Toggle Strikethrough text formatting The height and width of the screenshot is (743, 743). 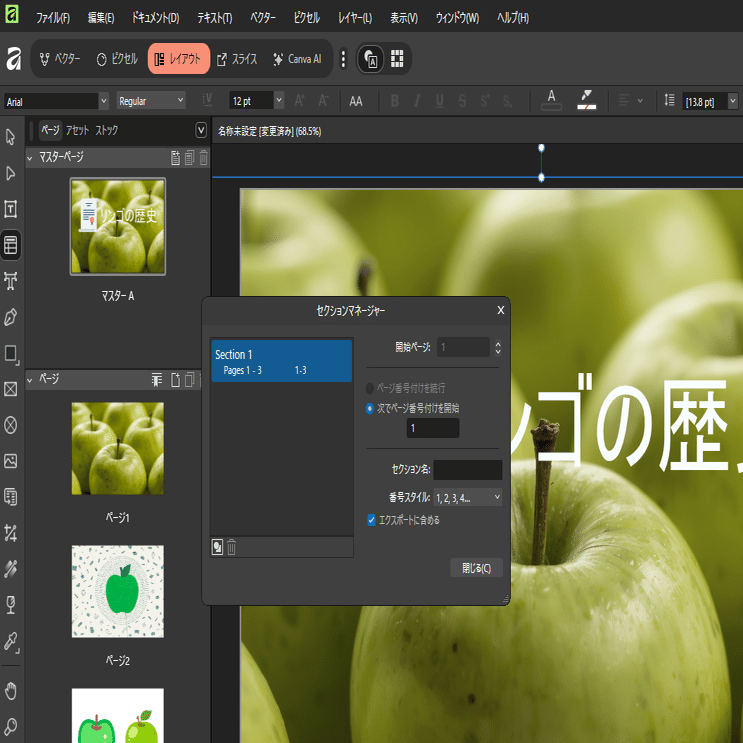click(462, 101)
